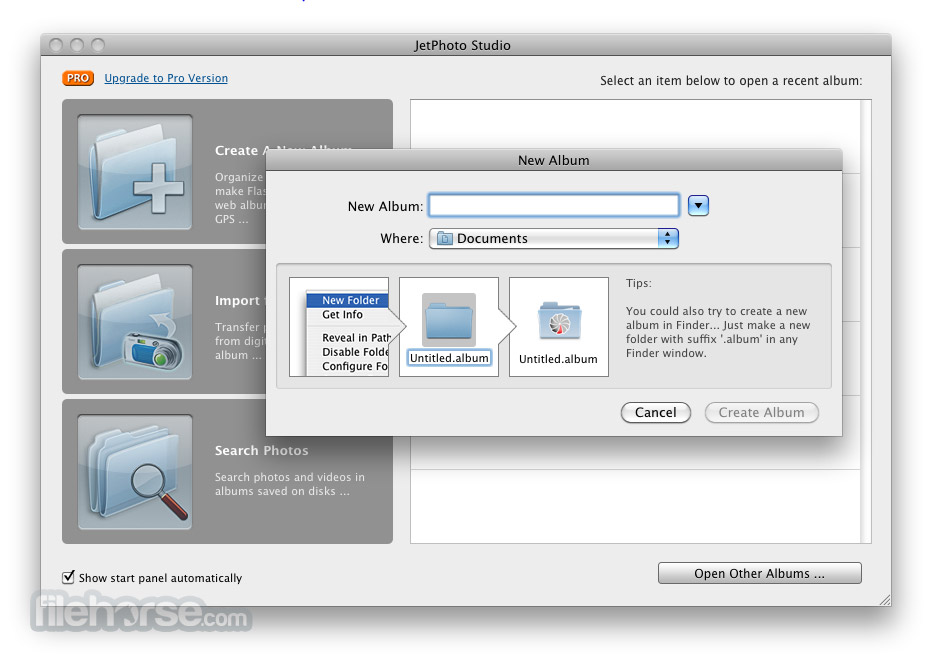Click the Tips paragraph text

(x=718, y=332)
